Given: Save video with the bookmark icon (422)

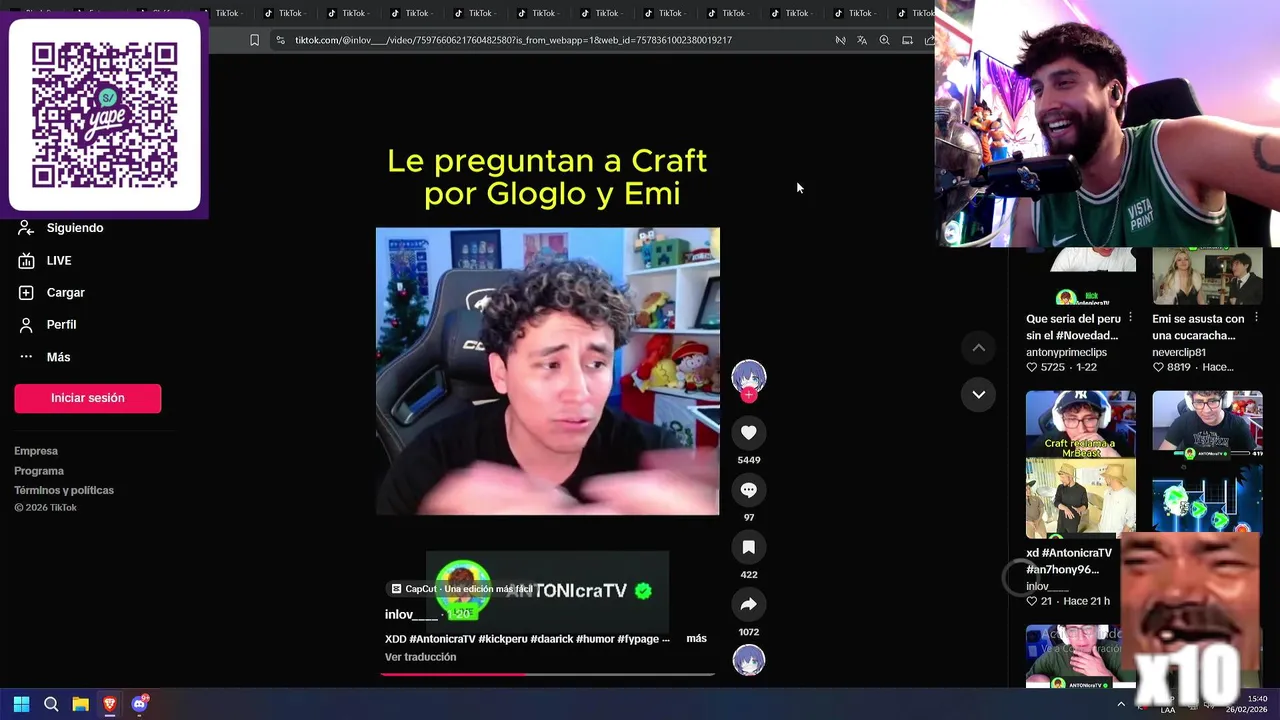Looking at the screenshot, I should (x=748, y=547).
